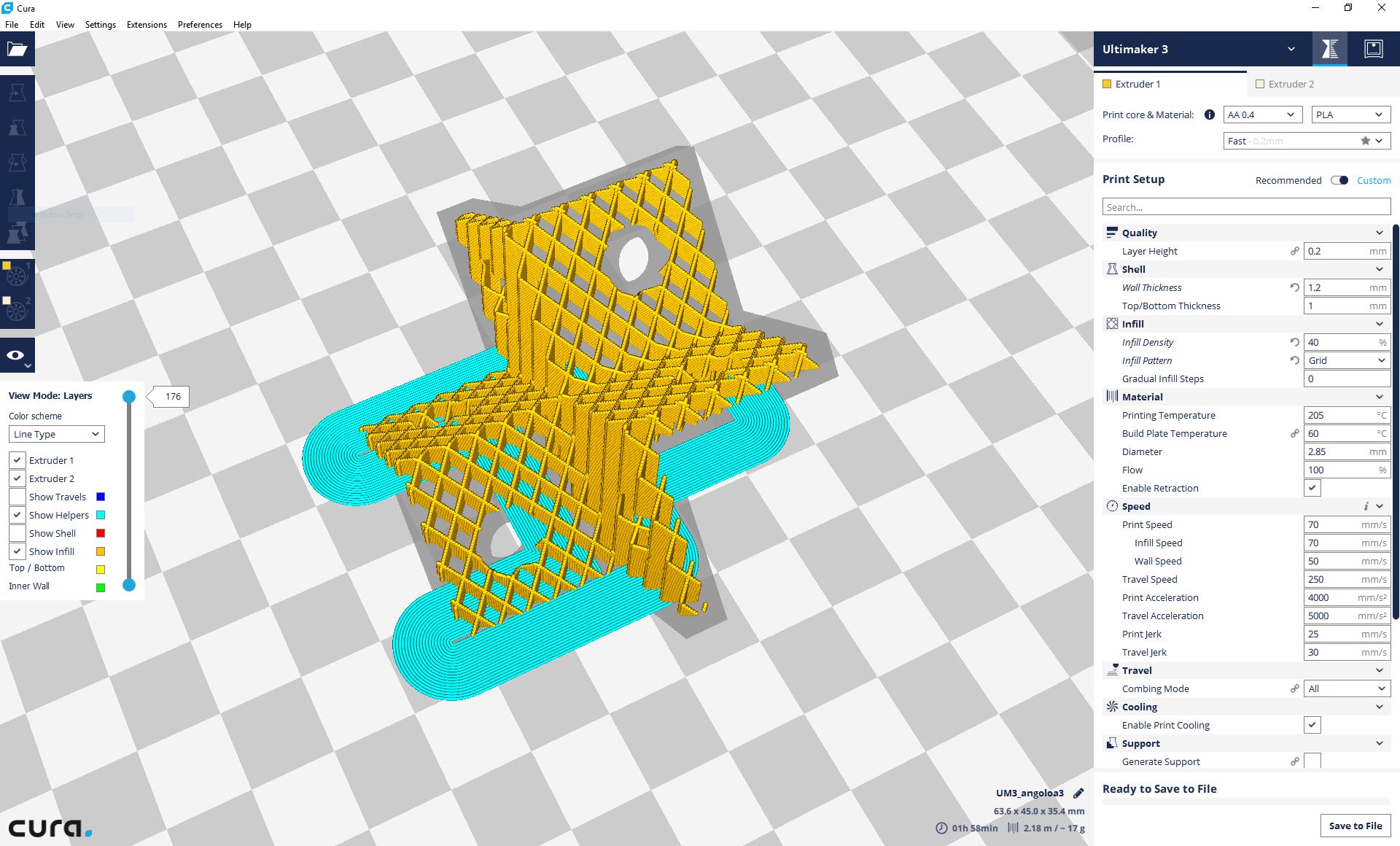Open the view mode eye menu

[x=17, y=355]
